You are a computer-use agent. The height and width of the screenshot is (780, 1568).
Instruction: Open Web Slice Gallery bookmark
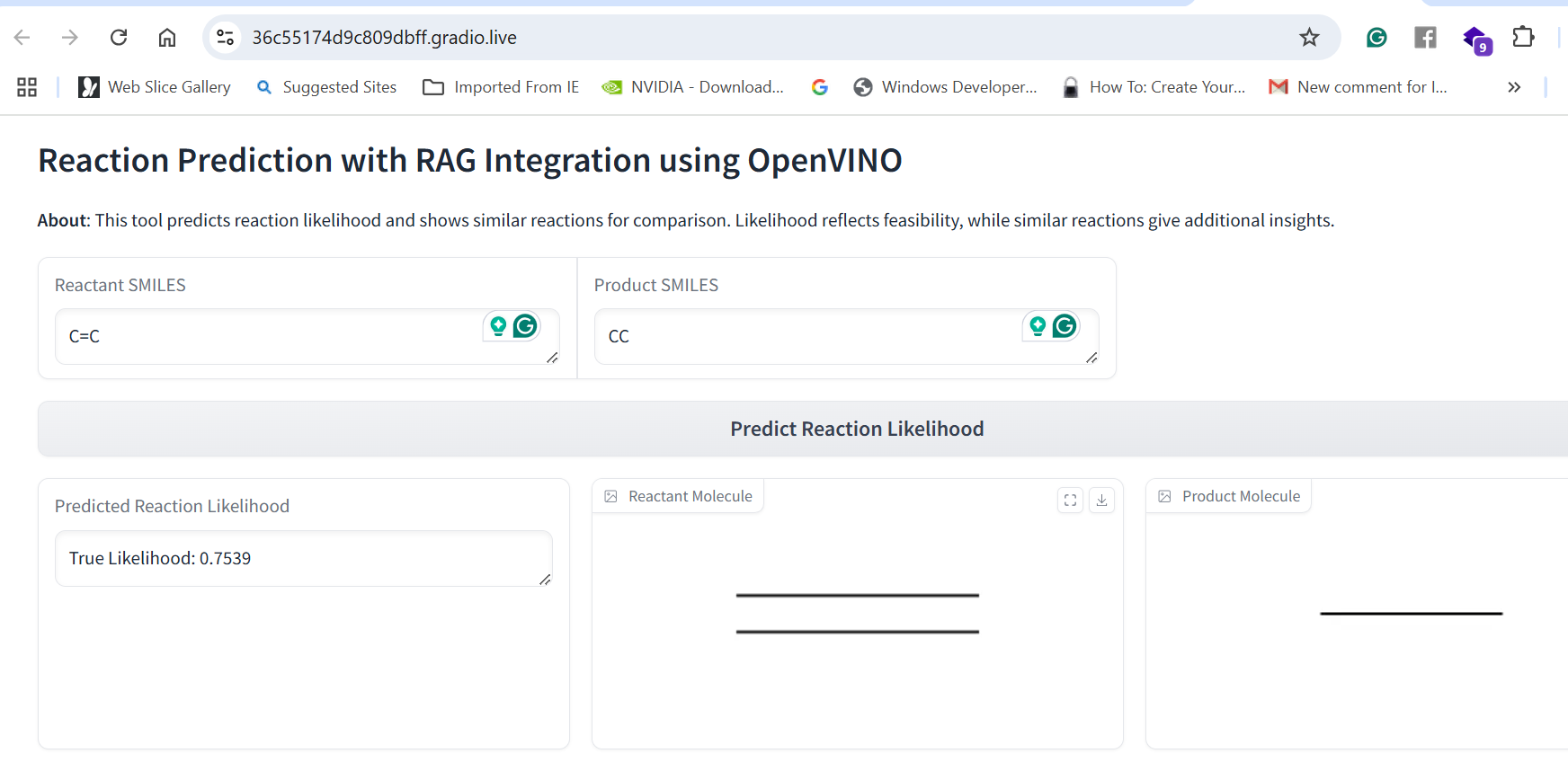(x=155, y=87)
